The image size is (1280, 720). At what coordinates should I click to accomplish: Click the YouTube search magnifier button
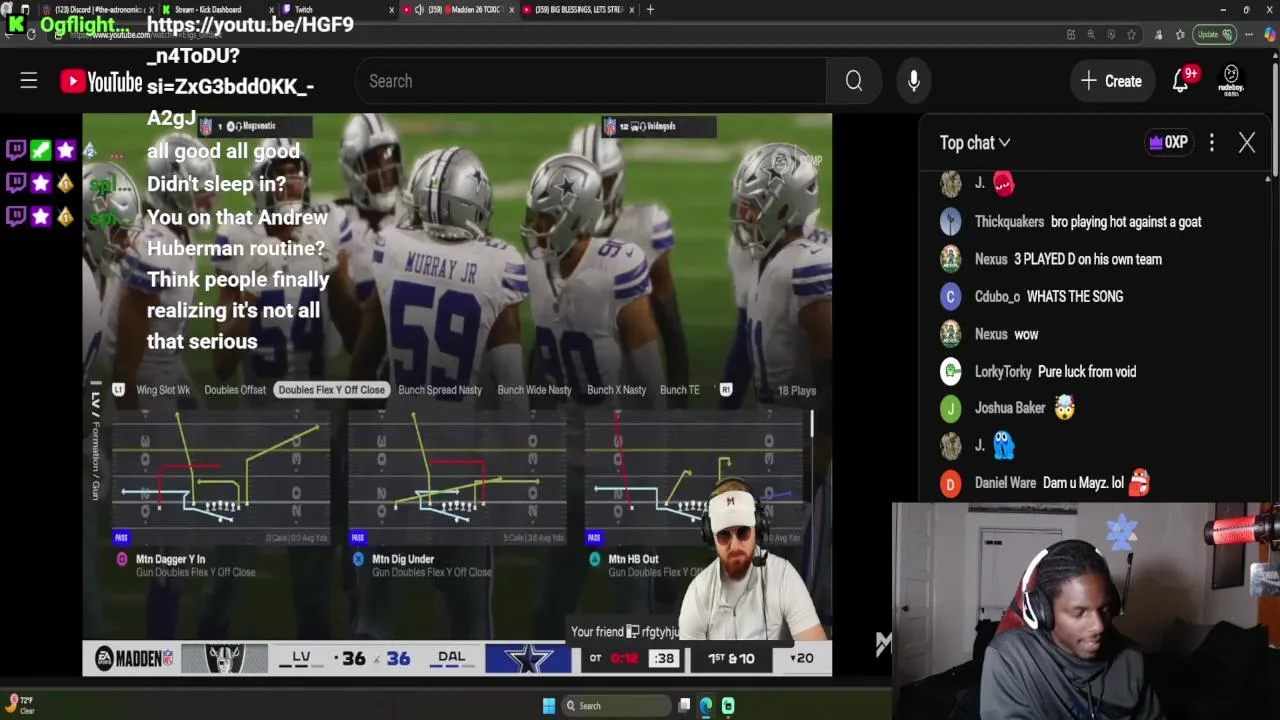click(853, 81)
